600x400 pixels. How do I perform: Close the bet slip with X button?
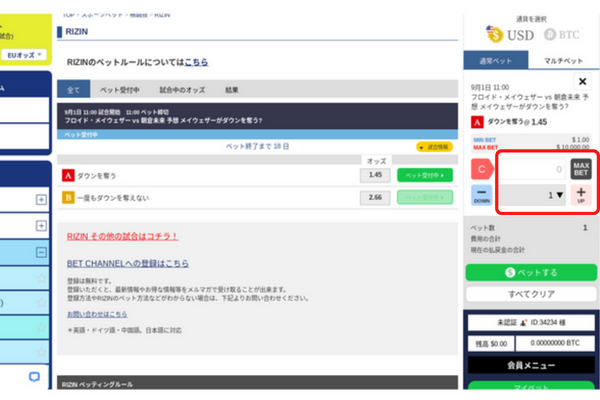[x=582, y=81]
